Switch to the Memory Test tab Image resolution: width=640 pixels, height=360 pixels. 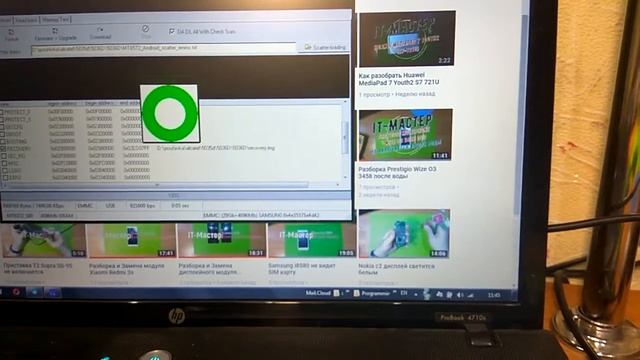tap(56, 20)
